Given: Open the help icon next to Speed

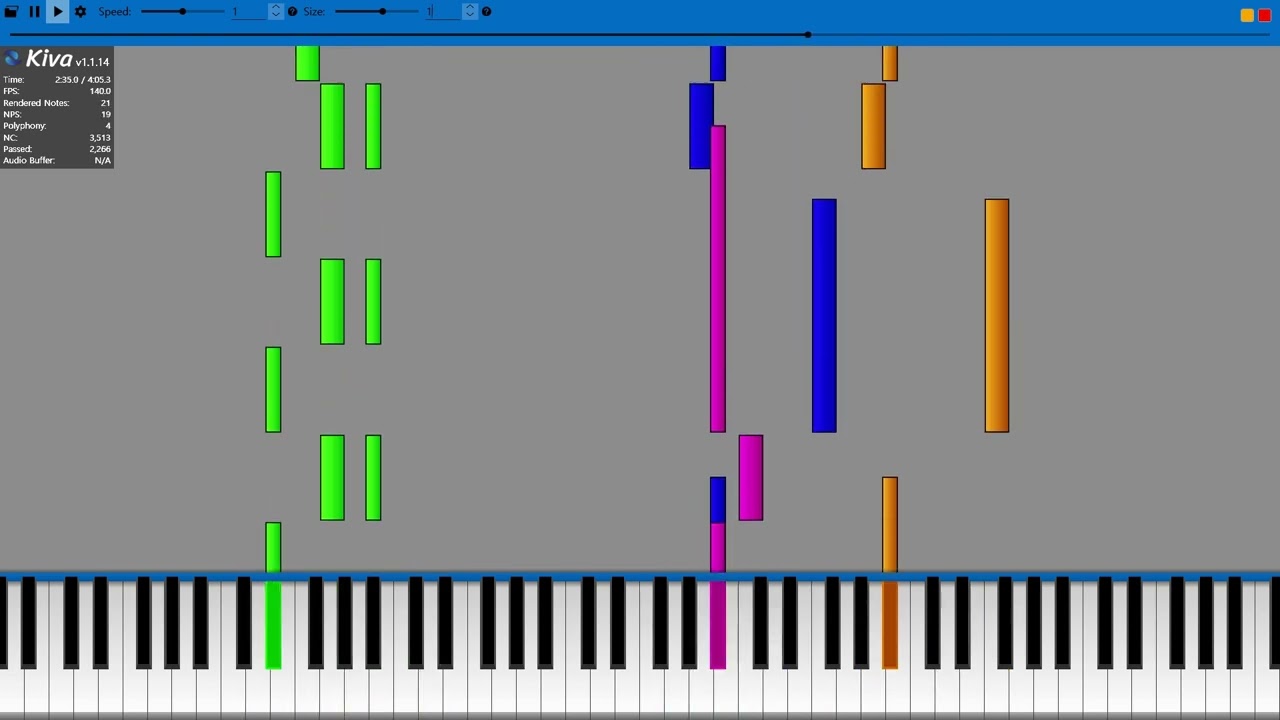Looking at the screenshot, I should (x=292, y=11).
